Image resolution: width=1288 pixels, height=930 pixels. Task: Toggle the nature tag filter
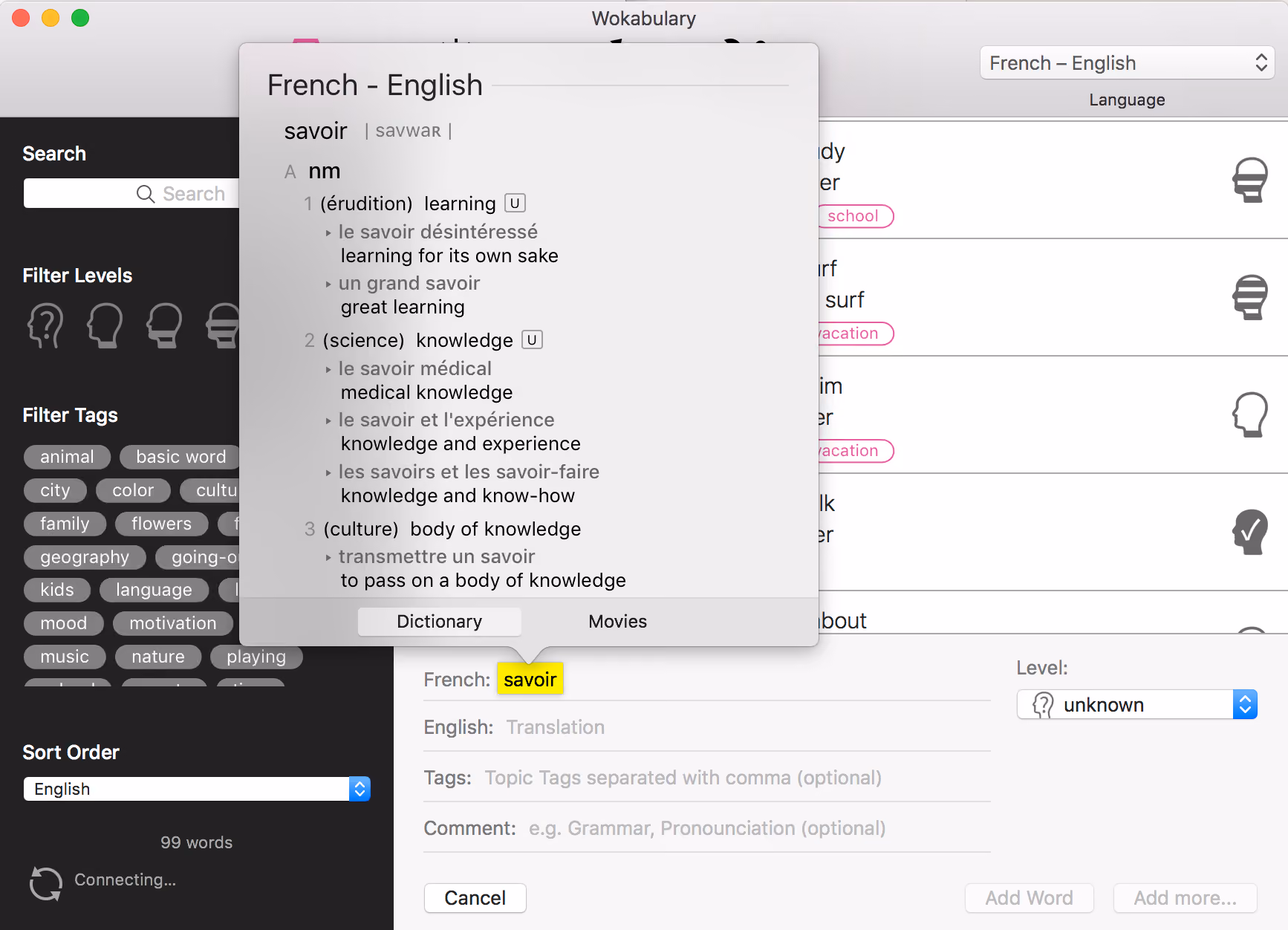click(158, 657)
